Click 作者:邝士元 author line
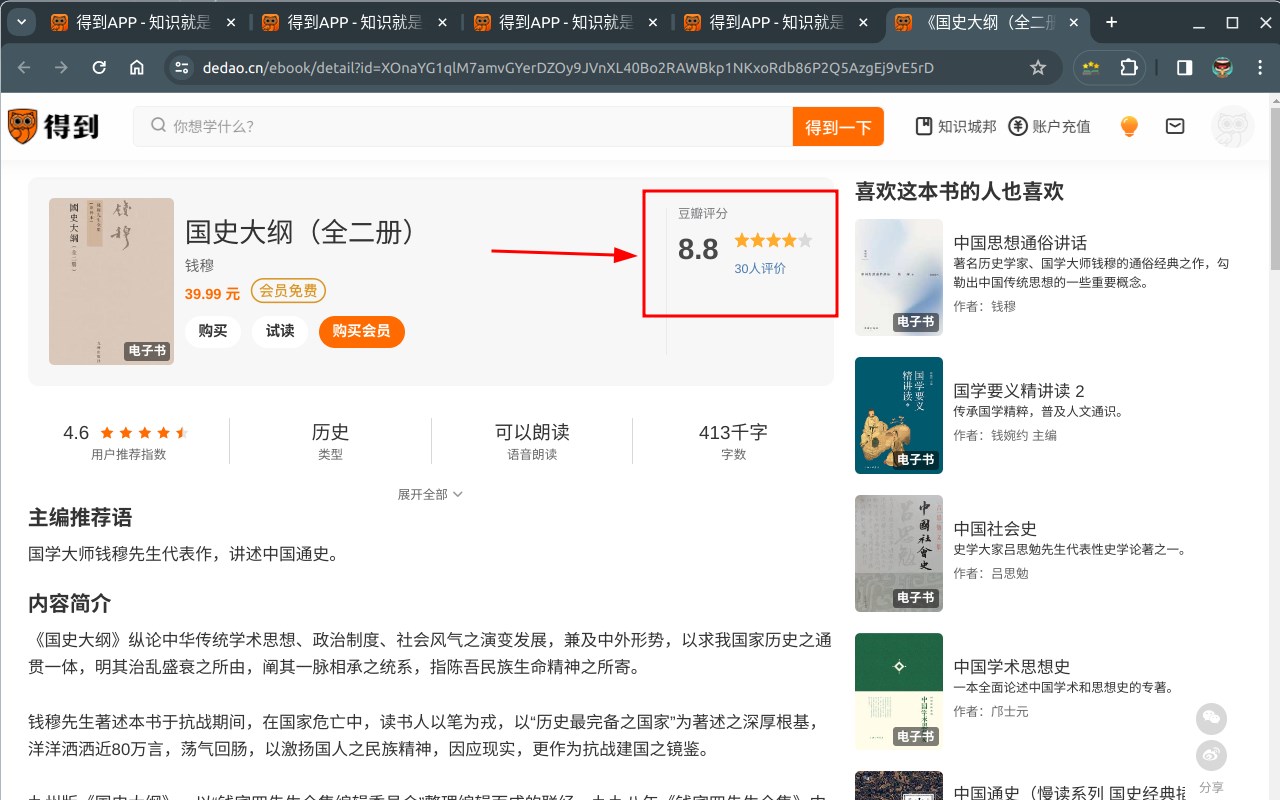 point(991,711)
